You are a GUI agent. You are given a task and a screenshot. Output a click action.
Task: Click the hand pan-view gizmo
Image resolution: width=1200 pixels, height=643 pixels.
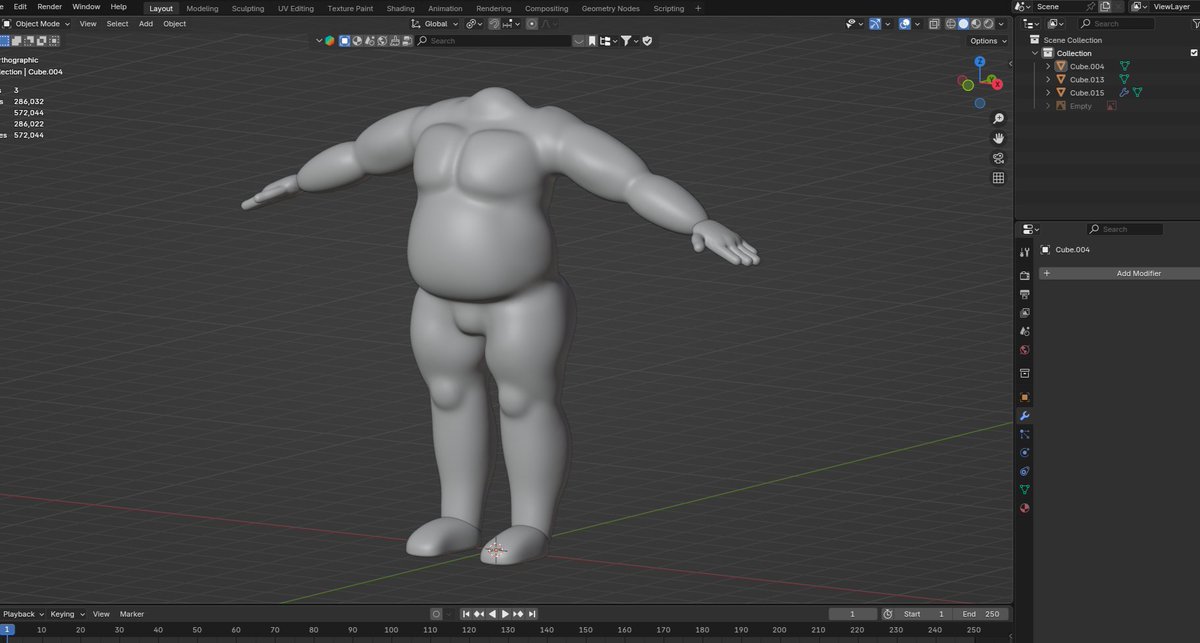(x=998, y=138)
